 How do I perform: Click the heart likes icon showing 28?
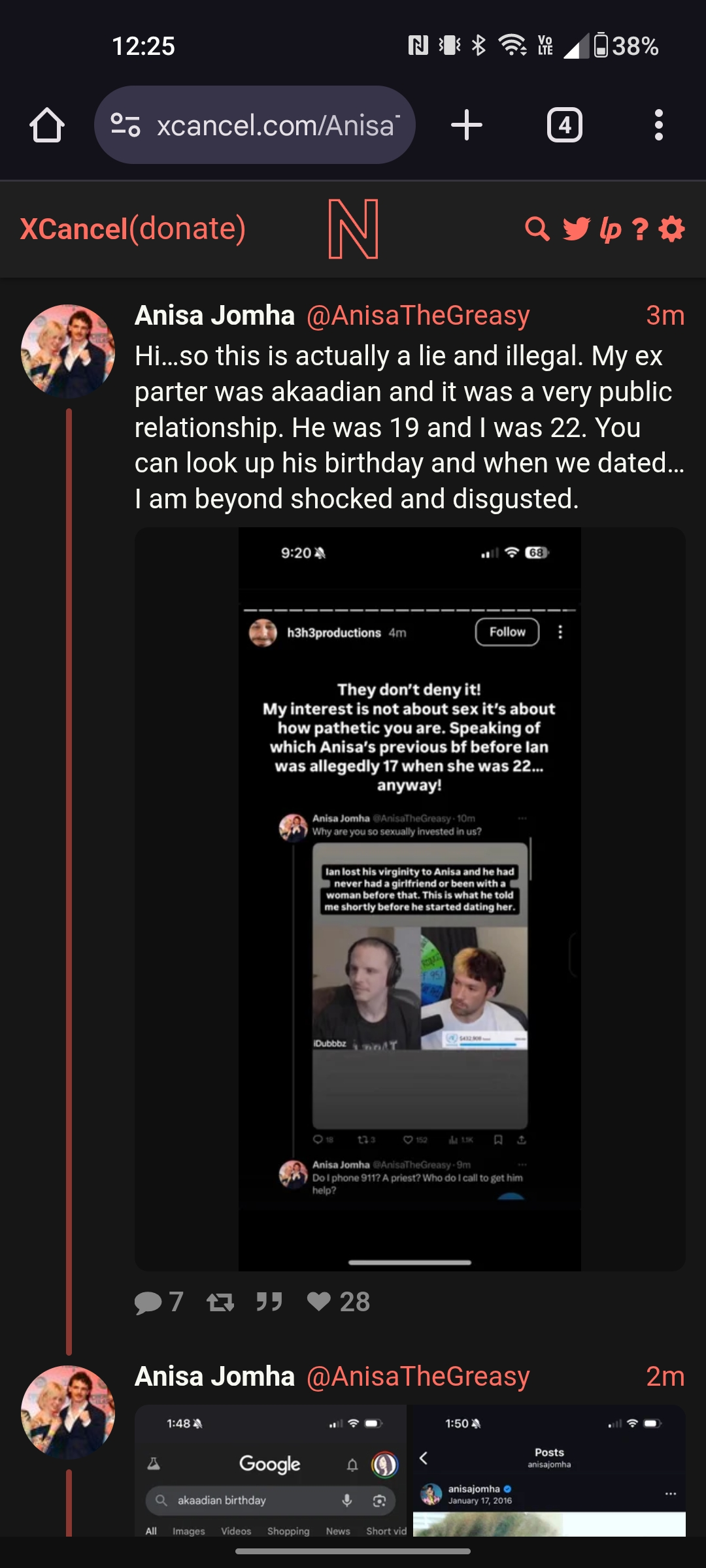(x=319, y=1301)
